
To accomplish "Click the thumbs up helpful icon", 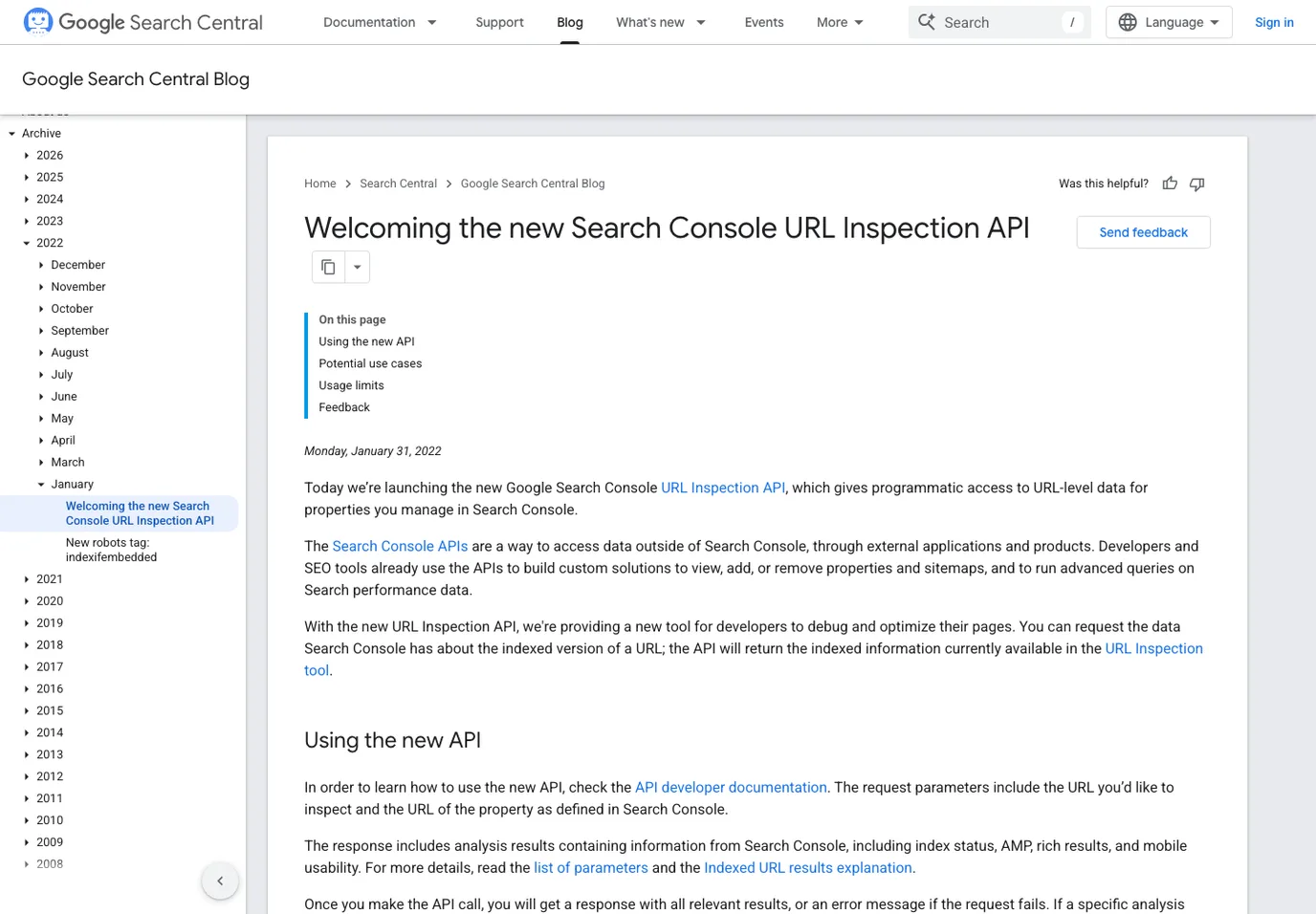I will coord(1170,184).
